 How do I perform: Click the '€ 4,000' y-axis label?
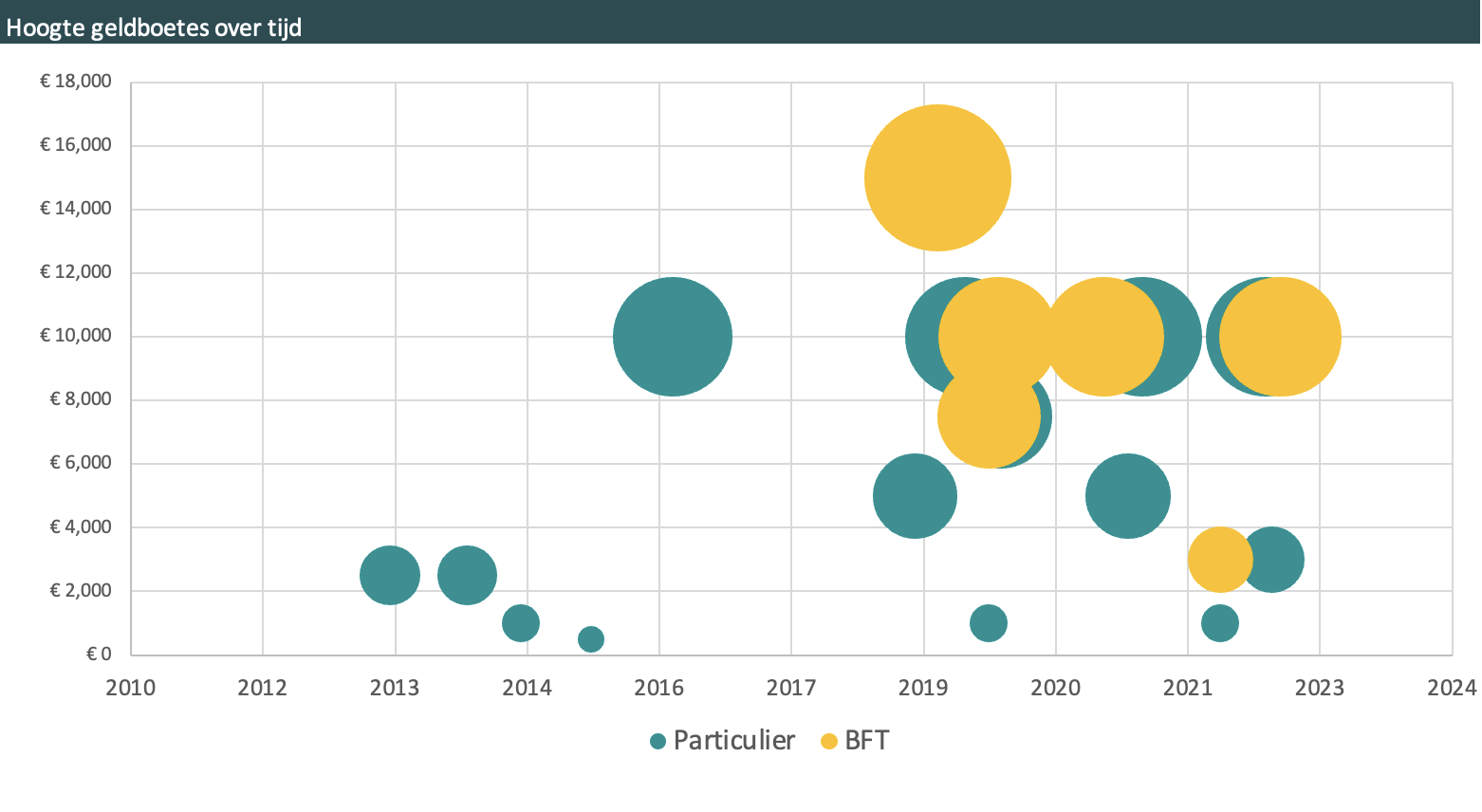coord(81,527)
